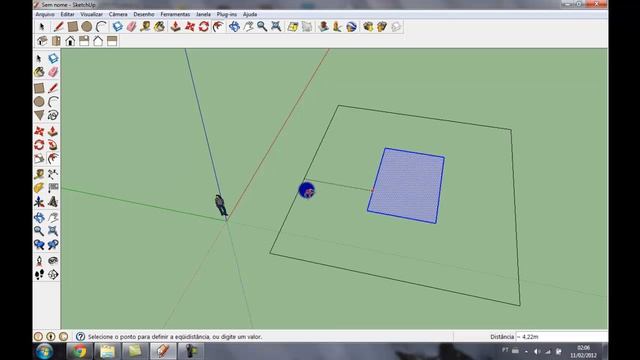This screenshot has width=640, height=360.
Task: Select Follow Me tool in left palette
Action: click(53, 145)
